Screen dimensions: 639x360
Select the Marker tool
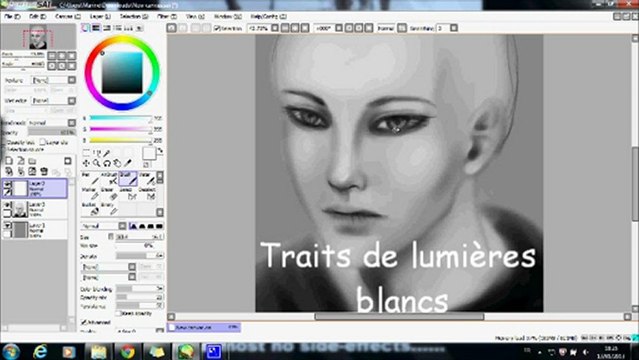(x=90, y=193)
